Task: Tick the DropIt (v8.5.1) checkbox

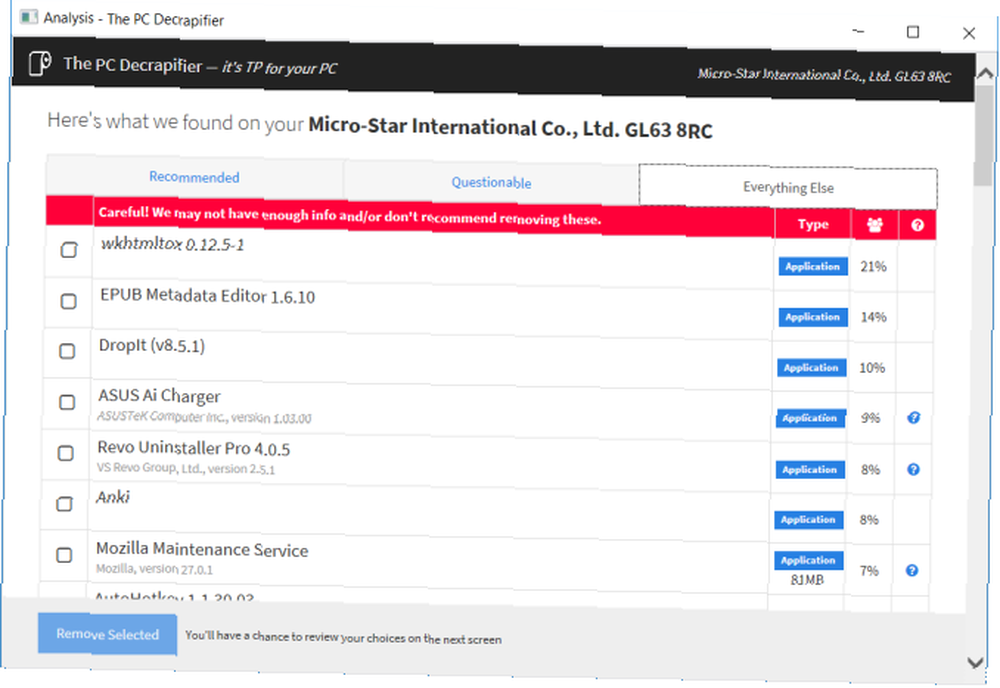Action: [x=67, y=351]
